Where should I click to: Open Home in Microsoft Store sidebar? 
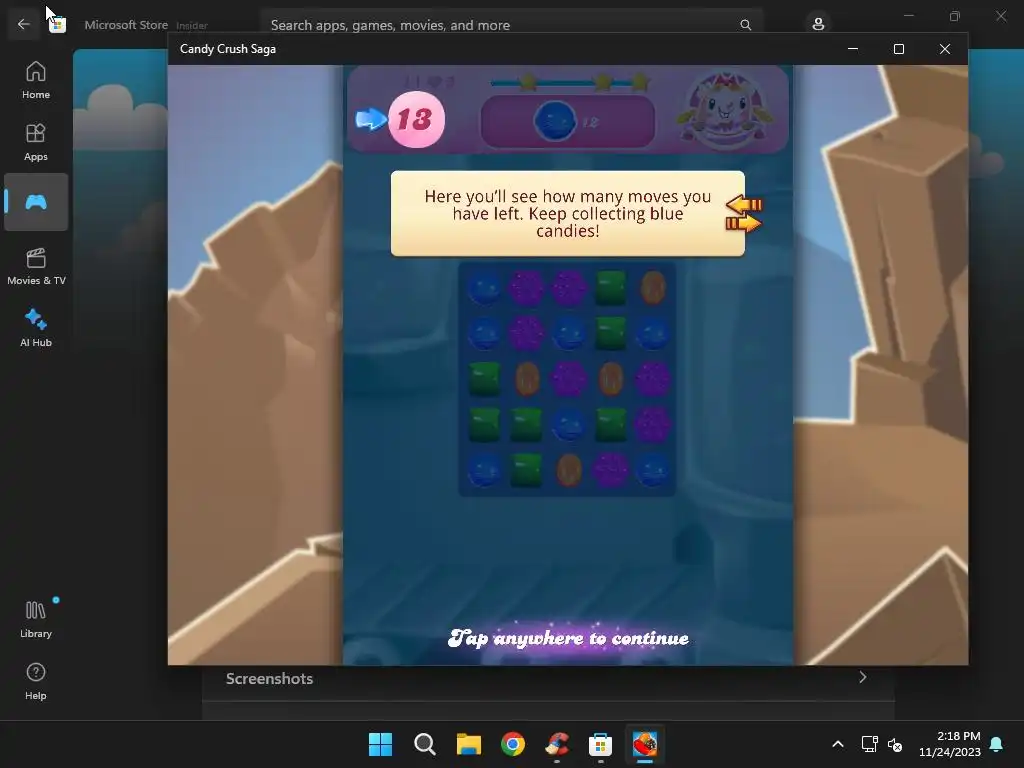(36, 80)
